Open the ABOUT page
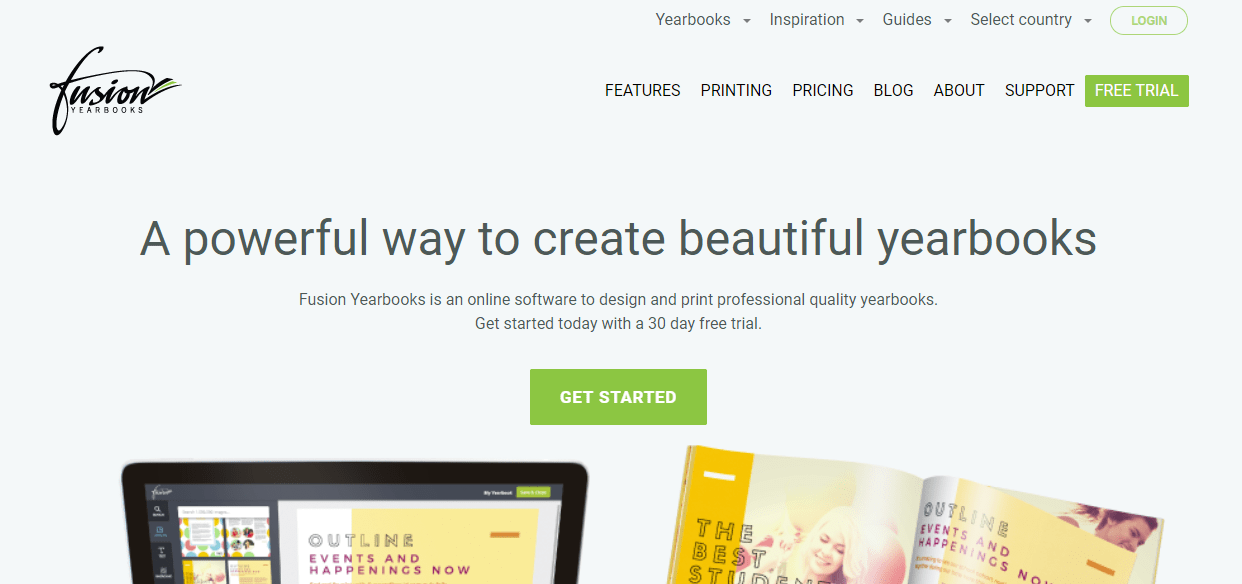 (x=959, y=90)
